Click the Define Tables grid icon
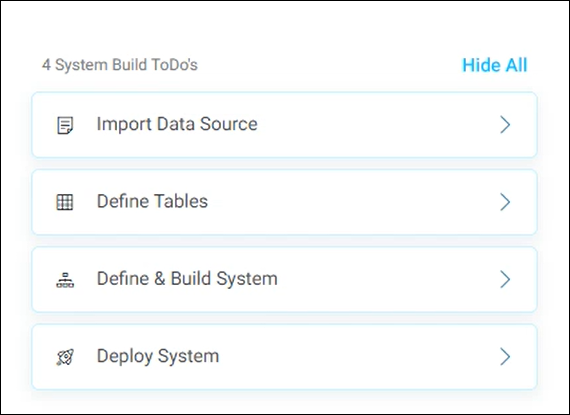Viewport: 570px width, 415px height. pos(65,202)
